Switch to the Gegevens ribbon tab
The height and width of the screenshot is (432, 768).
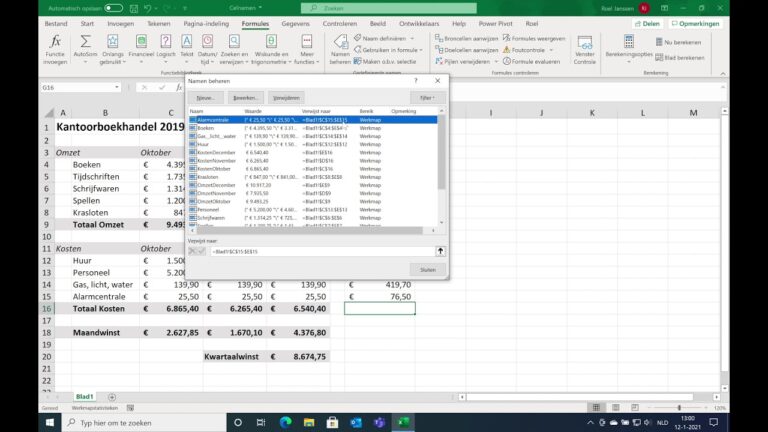point(295,24)
